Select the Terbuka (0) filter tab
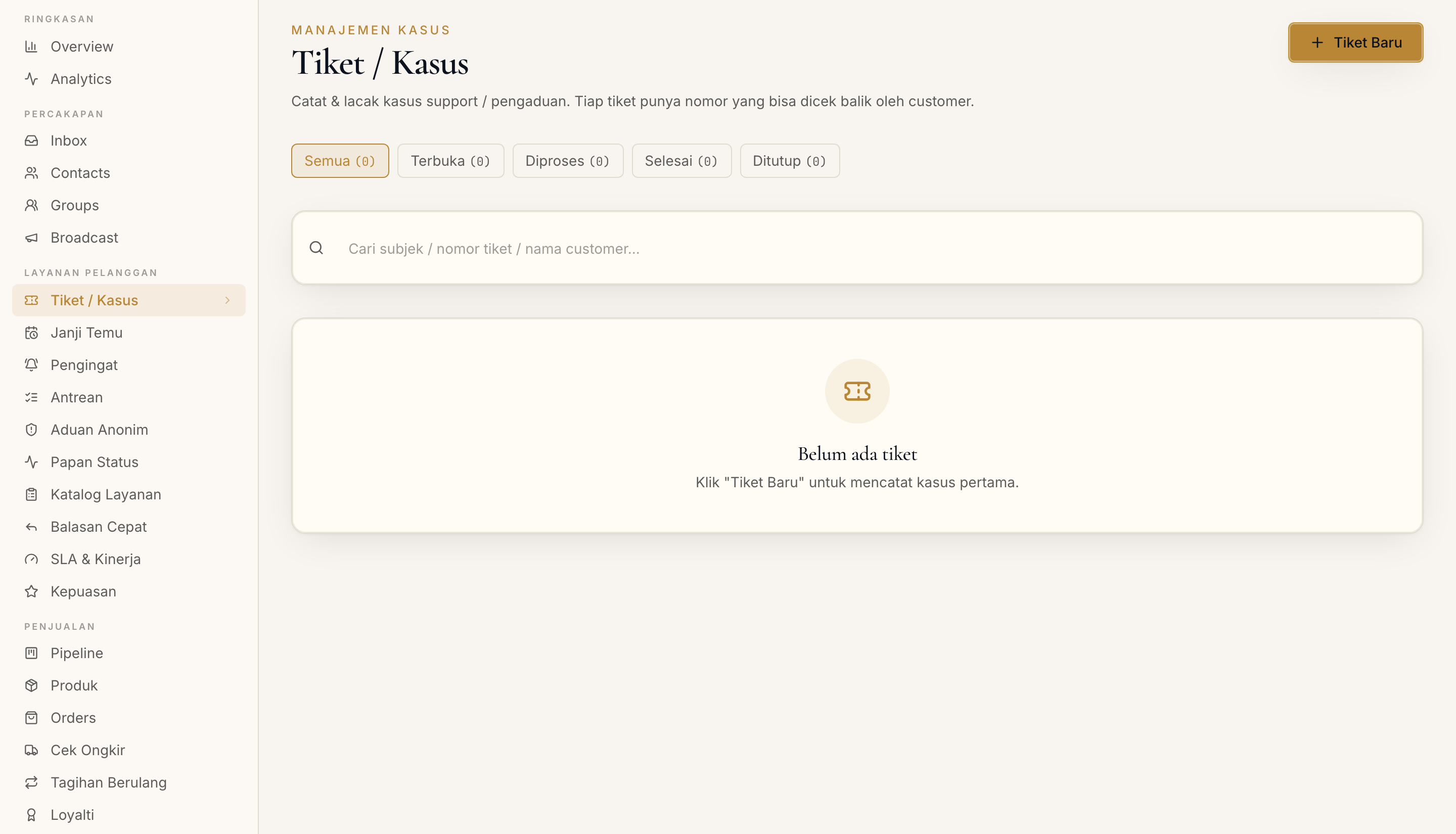The width and height of the screenshot is (1456, 834). point(451,161)
